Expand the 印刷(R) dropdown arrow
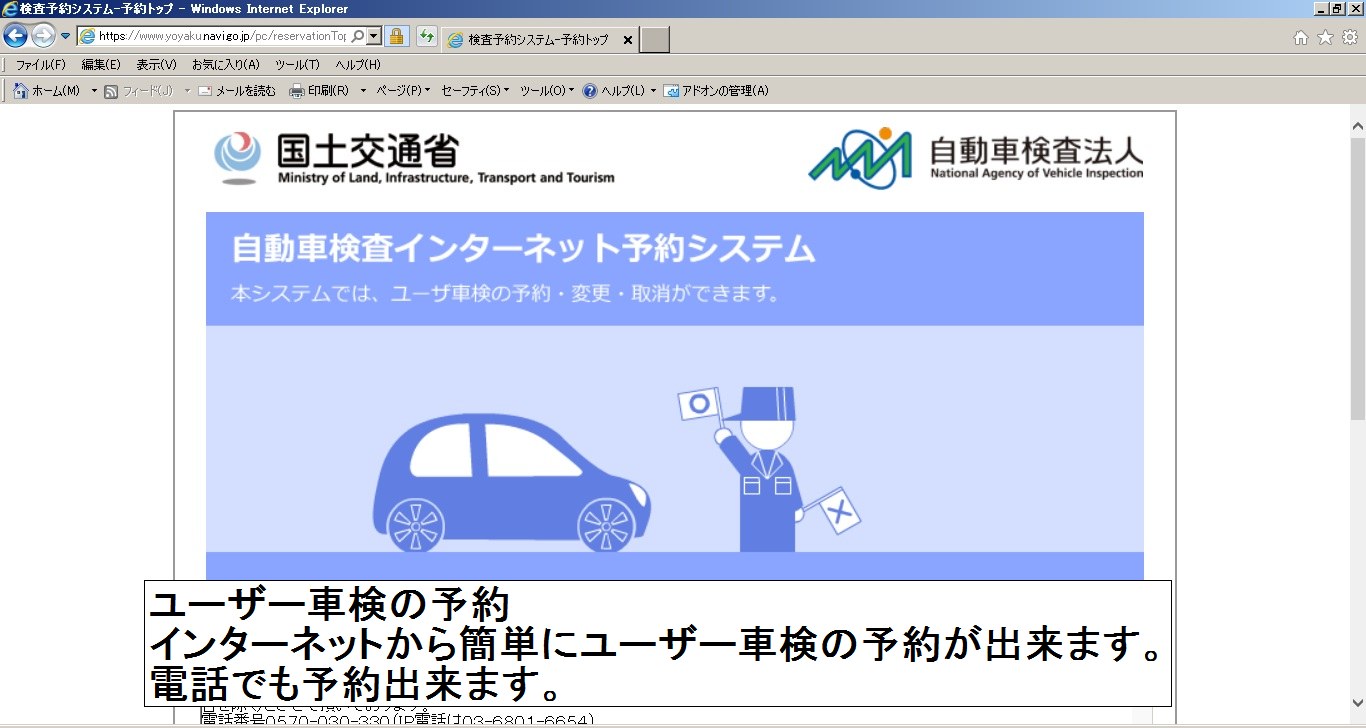The height and width of the screenshot is (728, 1366). [x=363, y=91]
